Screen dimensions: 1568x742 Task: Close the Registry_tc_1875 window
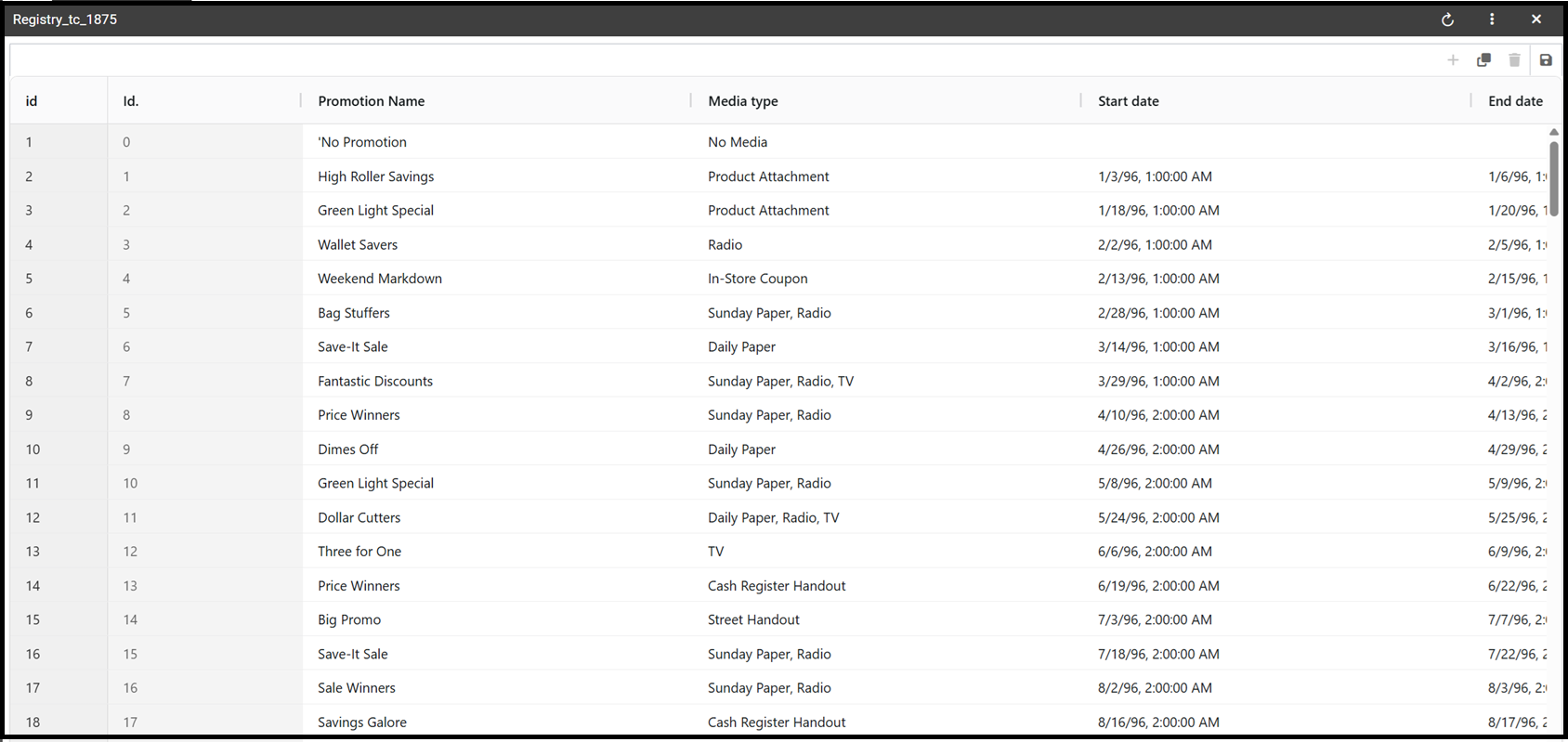tap(1536, 20)
